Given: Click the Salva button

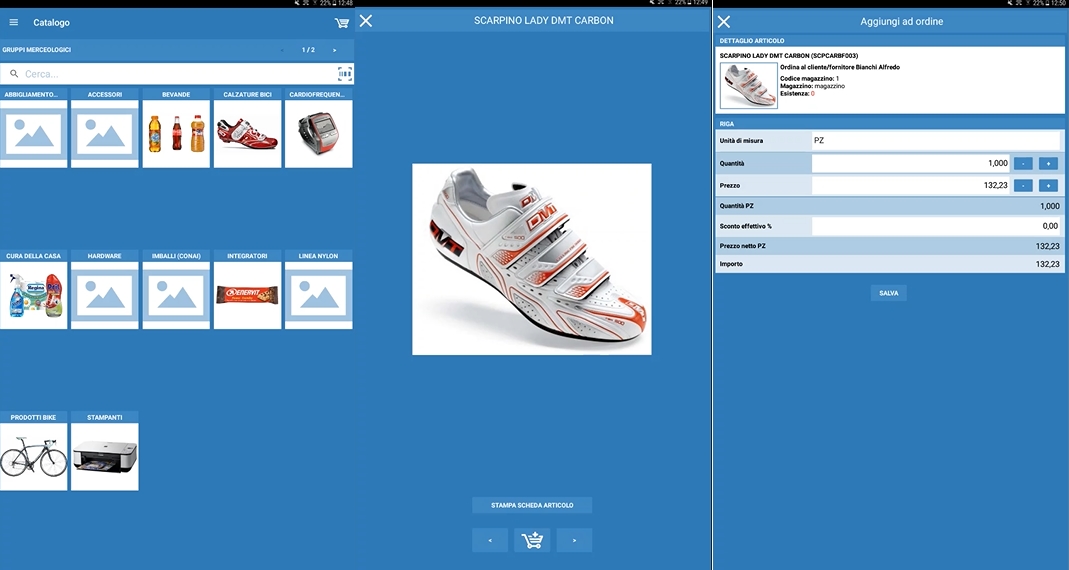Looking at the screenshot, I should (888, 293).
